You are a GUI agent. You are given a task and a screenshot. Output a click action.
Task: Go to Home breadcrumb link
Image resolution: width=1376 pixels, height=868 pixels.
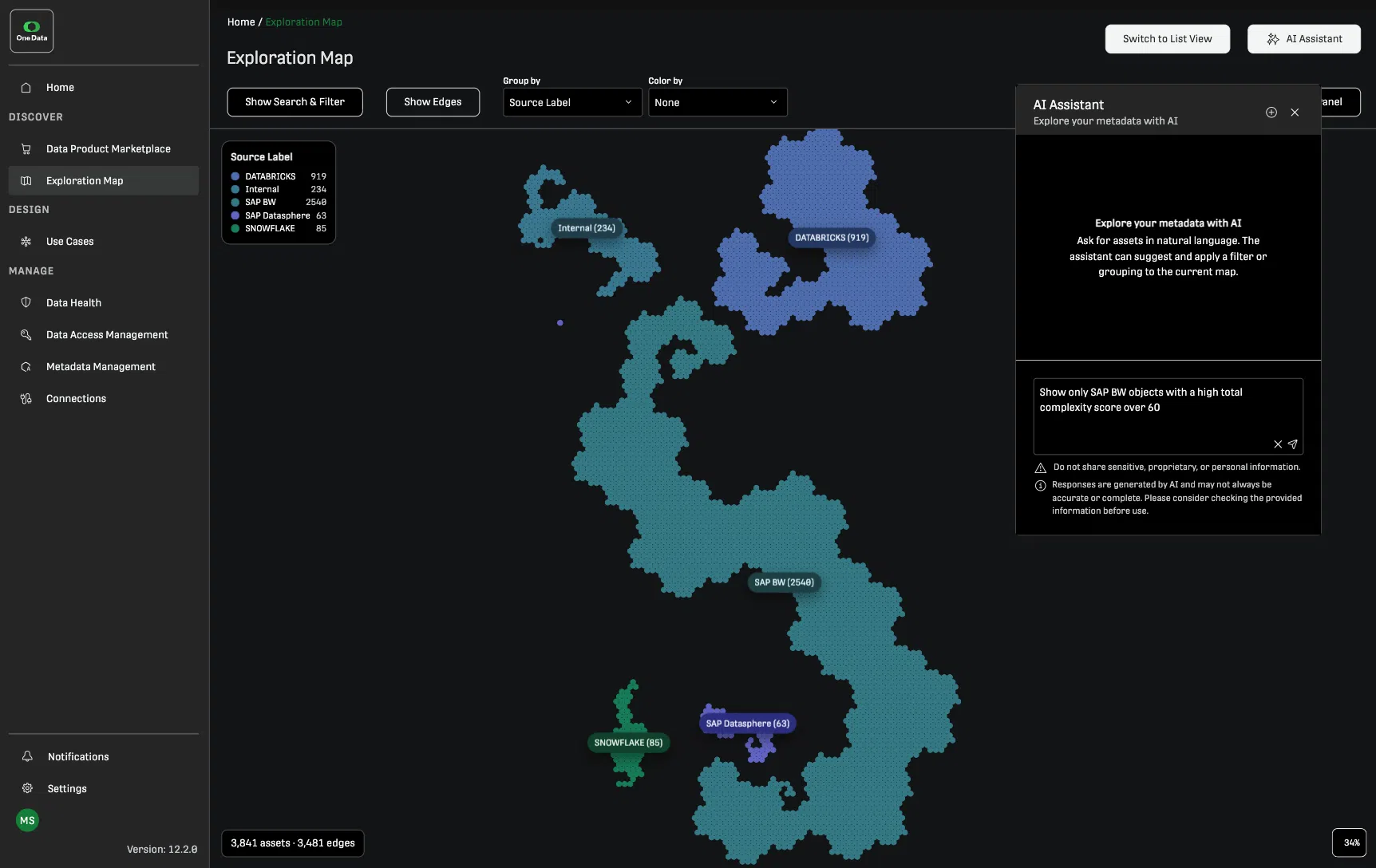click(241, 22)
